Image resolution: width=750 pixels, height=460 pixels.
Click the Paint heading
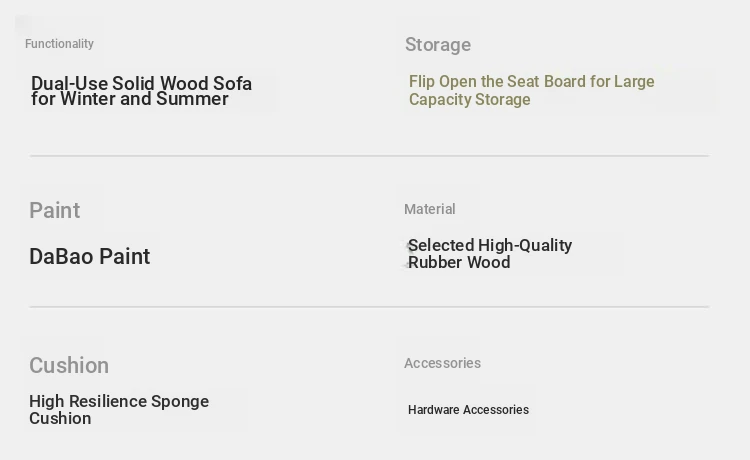click(x=54, y=210)
